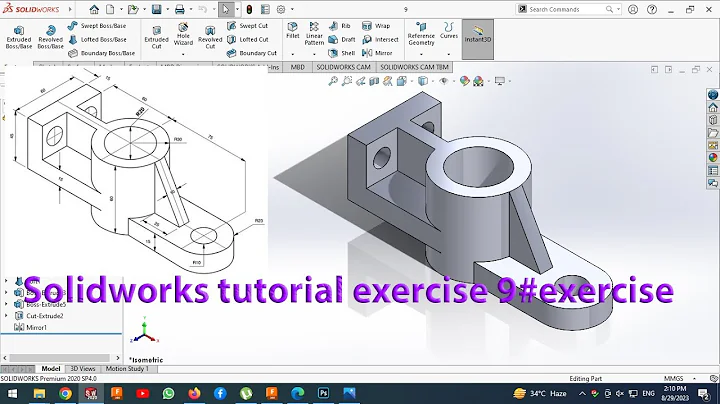Click the Save floppy disk icon

(156, 9)
